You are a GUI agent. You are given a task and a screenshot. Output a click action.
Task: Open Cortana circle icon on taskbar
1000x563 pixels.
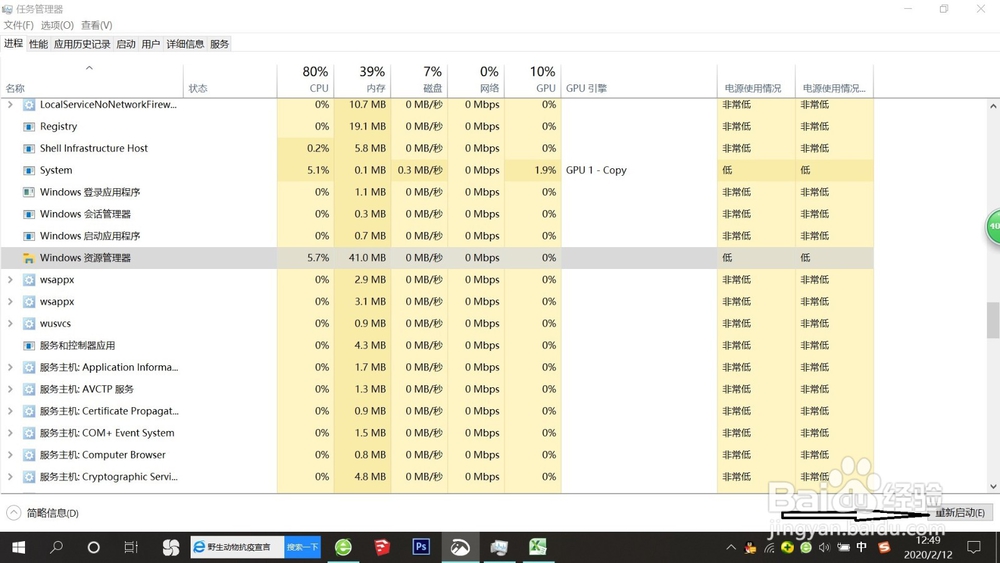(93, 547)
